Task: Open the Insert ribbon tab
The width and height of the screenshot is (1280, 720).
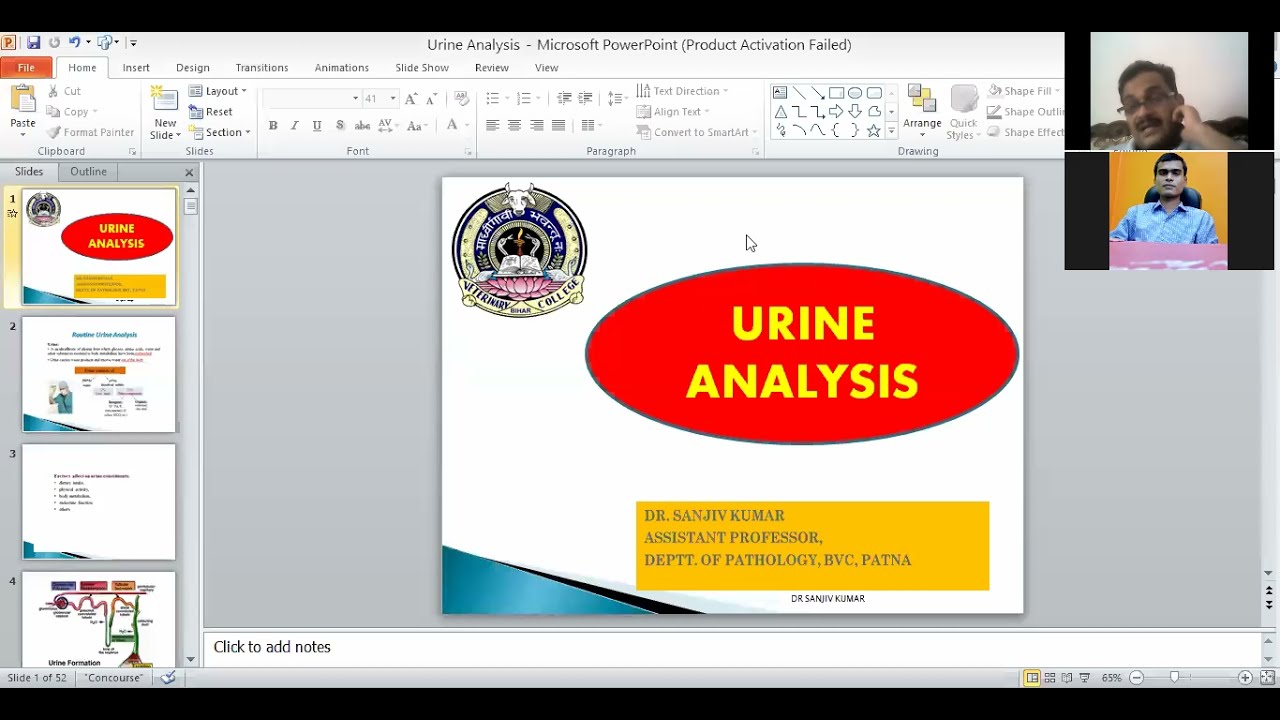Action: coord(136,68)
